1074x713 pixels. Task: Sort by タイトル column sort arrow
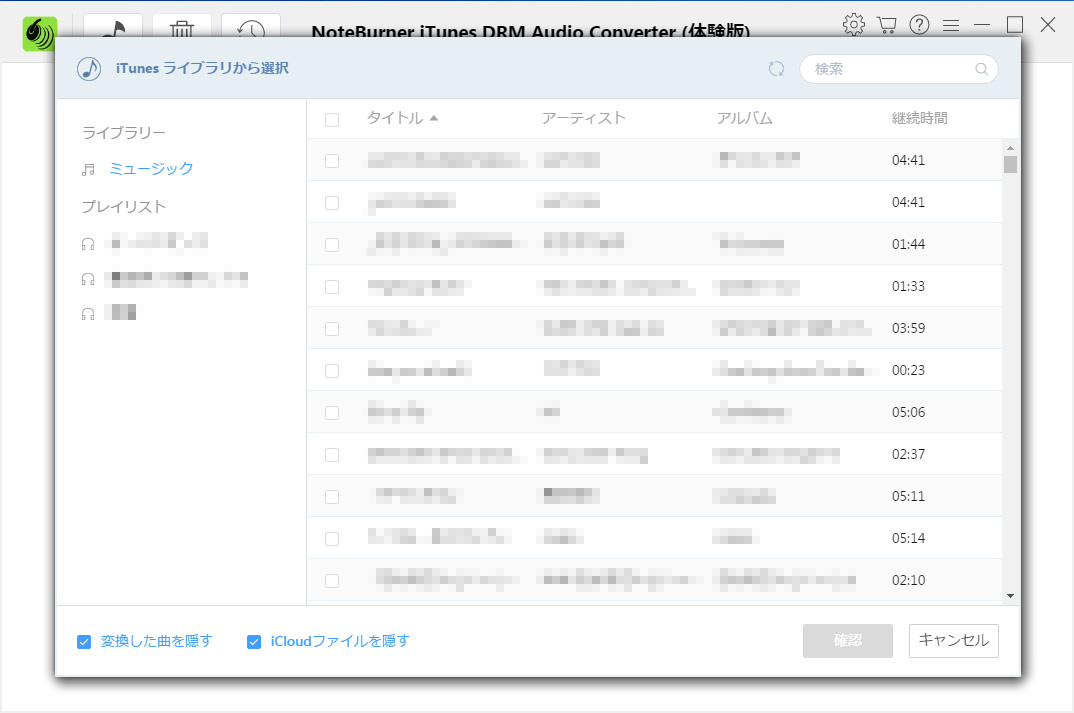pyautogui.click(x=434, y=118)
